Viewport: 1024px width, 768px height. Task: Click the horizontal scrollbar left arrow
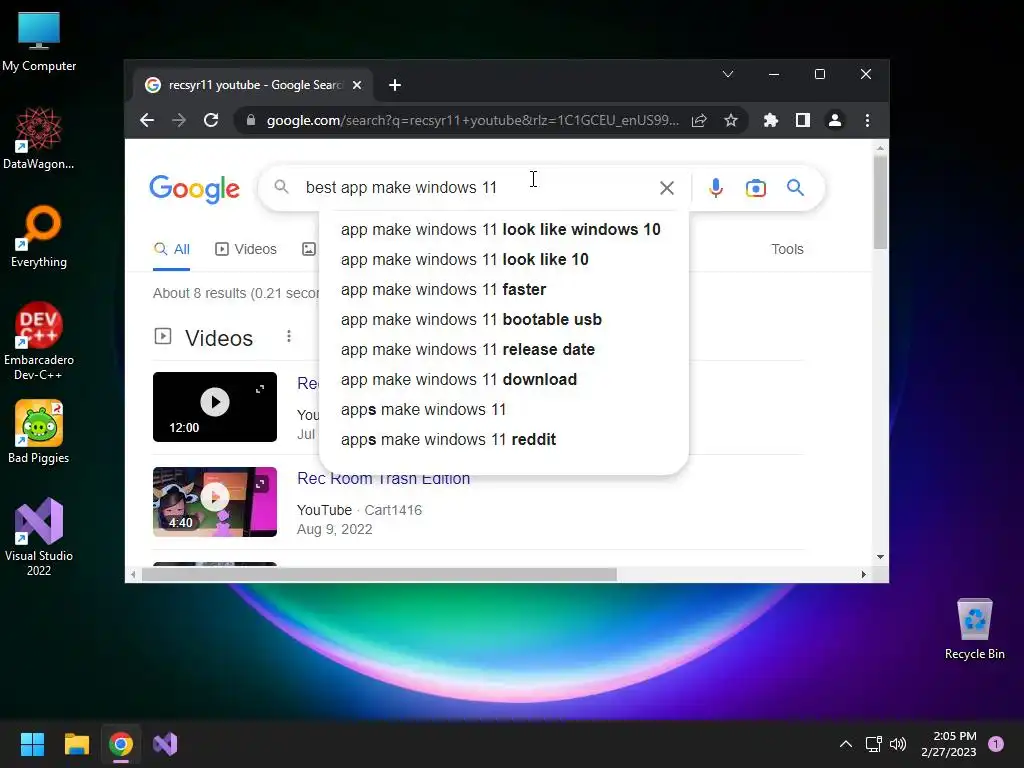click(x=133, y=575)
